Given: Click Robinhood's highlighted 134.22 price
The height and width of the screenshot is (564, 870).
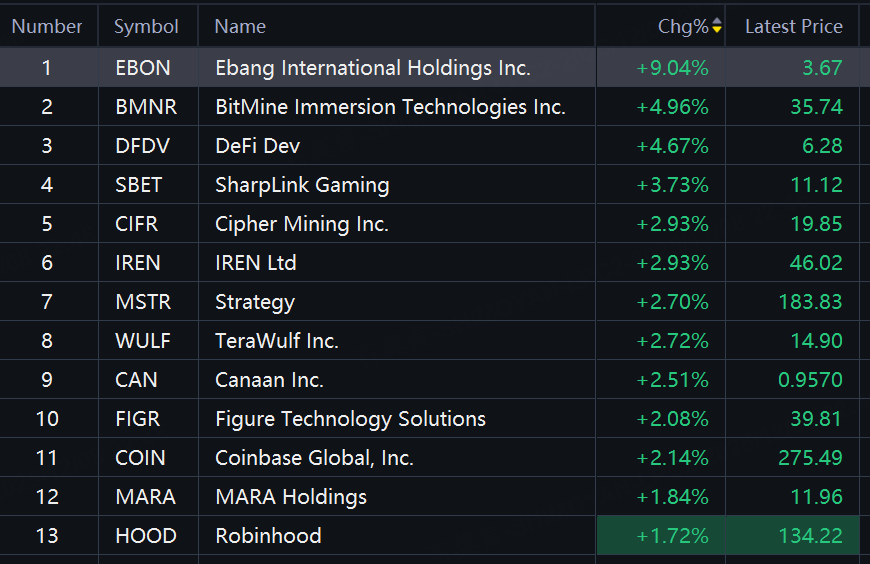Looking at the screenshot, I should click(810, 536).
